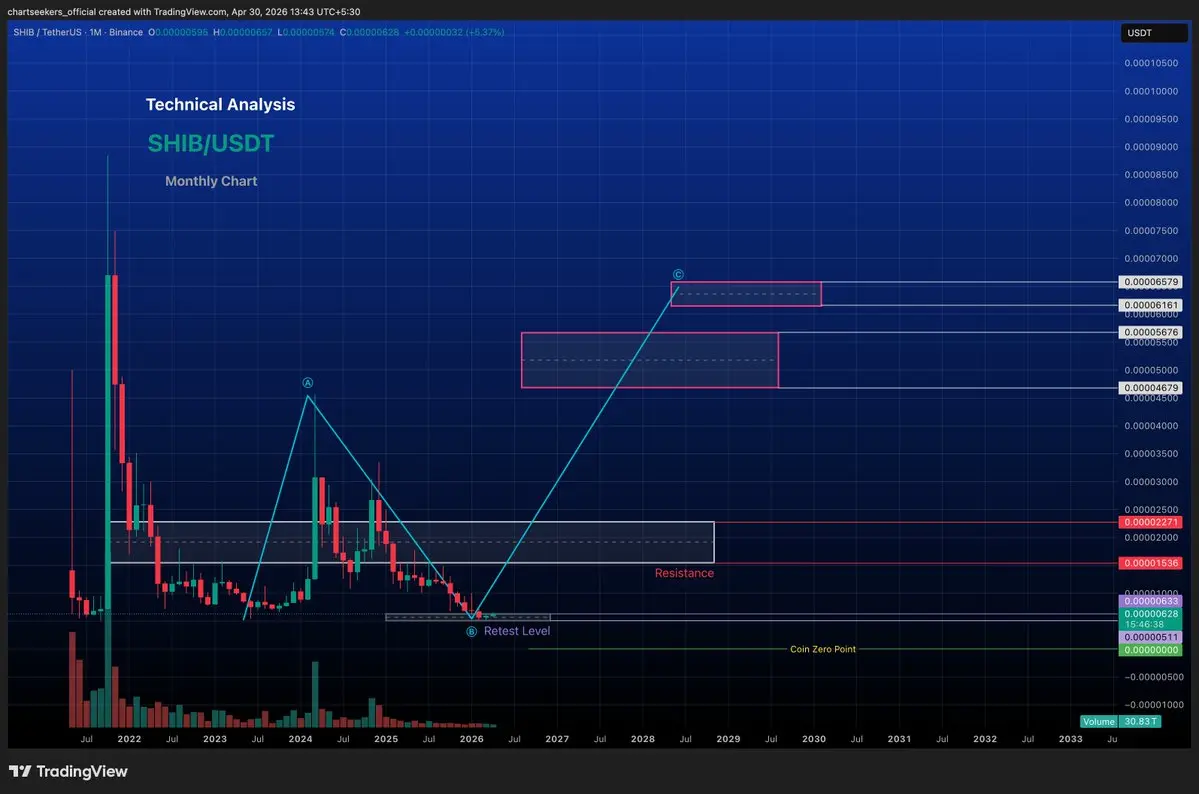
Task: Select the Retest Level text annotation
Action: tap(517, 631)
